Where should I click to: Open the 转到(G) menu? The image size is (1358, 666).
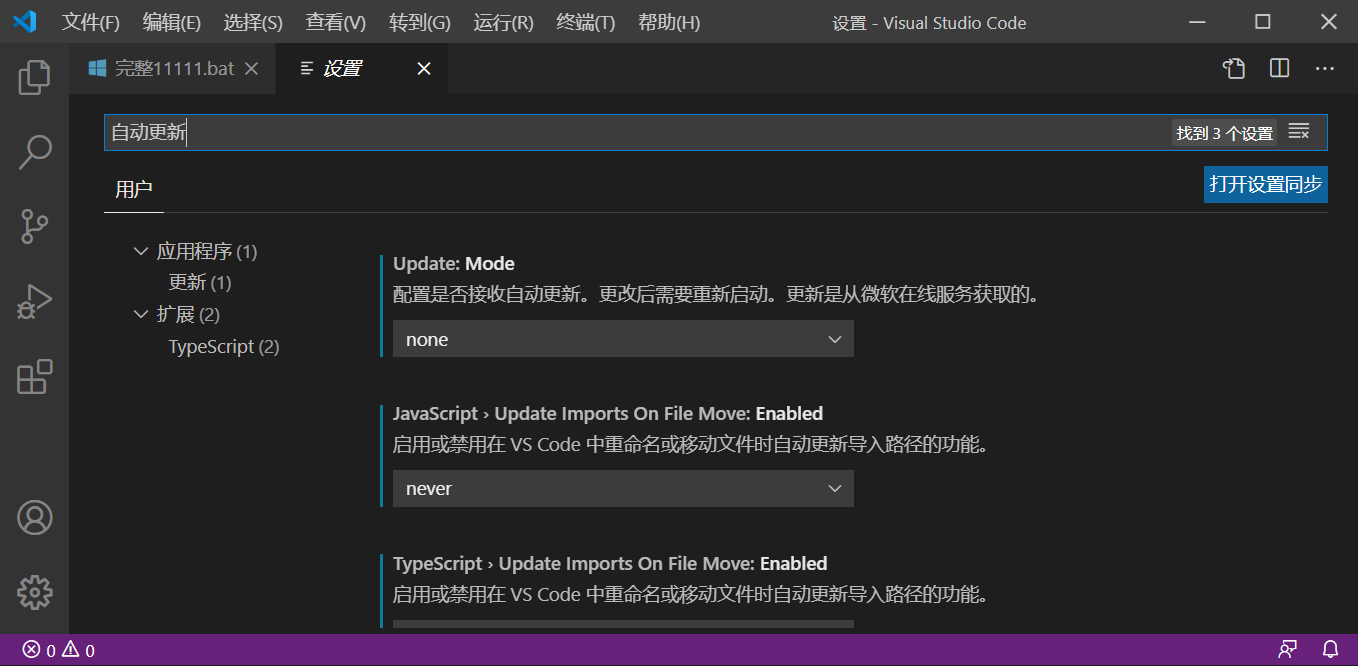pos(420,22)
